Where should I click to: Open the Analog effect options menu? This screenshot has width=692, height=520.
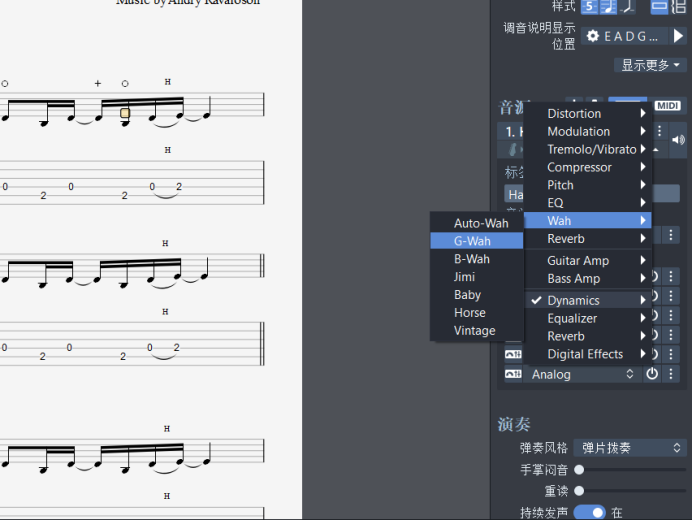click(671, 374)
